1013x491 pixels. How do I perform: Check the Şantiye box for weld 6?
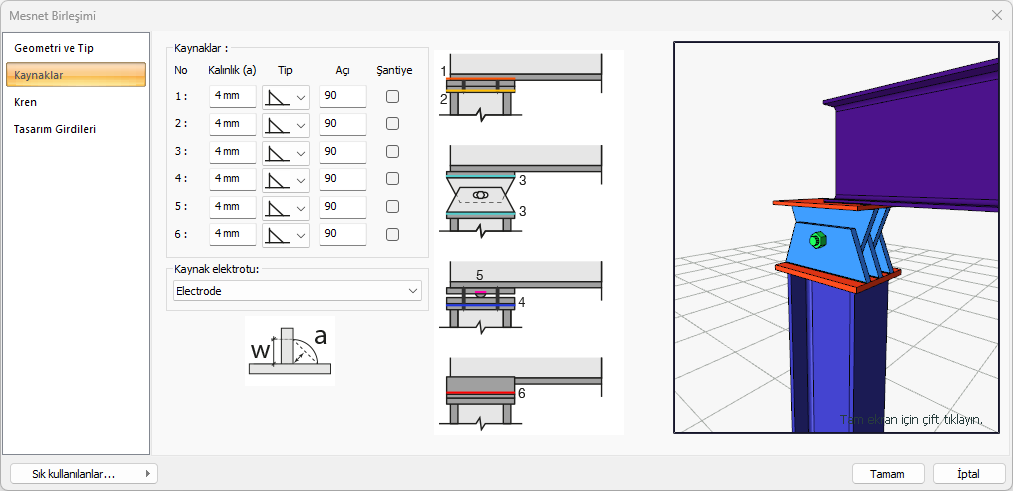click(393, 234)
